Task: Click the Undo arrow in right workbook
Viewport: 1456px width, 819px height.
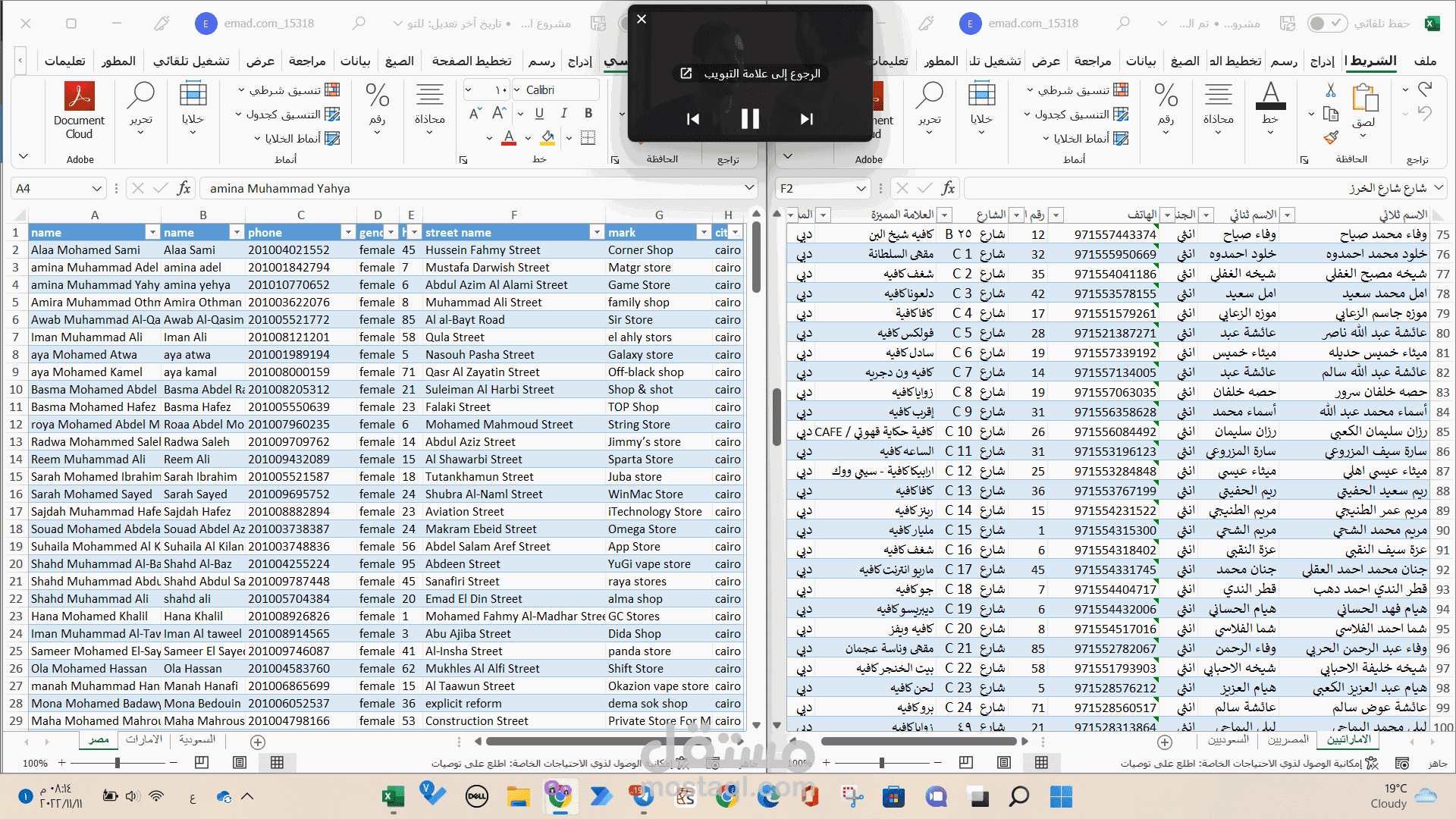Action: [x=1424, y=90]
